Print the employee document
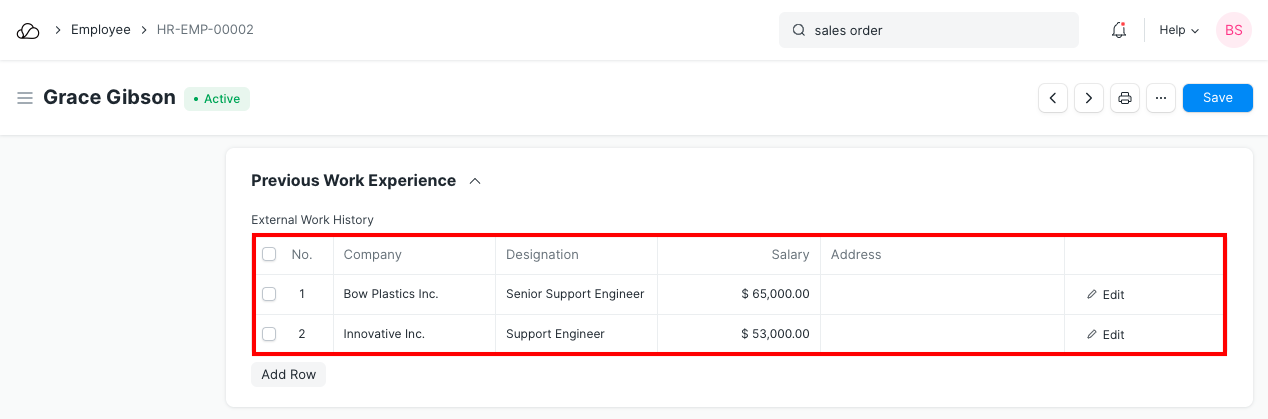The width and height of the screenshot is (1268, 419). [1125, 98]
